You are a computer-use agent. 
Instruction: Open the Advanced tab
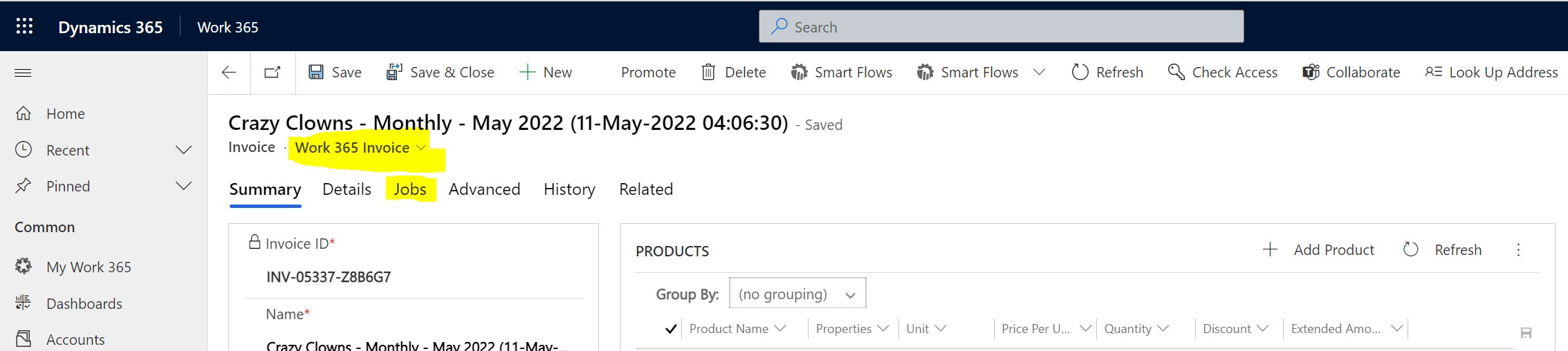(x=484, y=189)
